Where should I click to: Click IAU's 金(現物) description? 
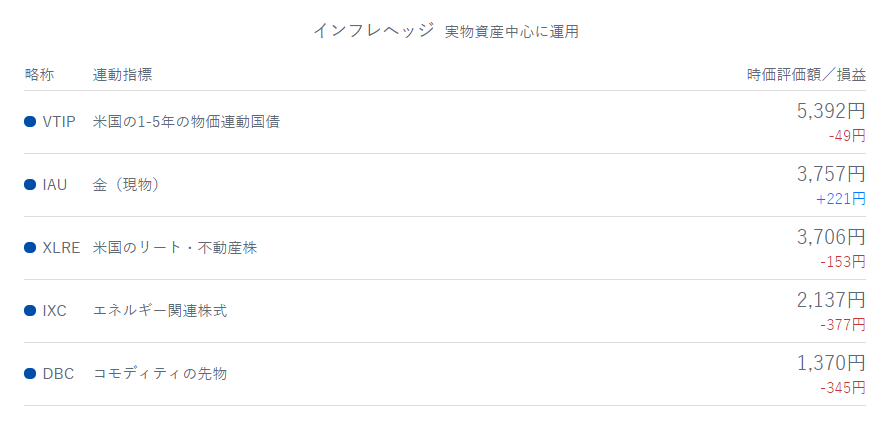[x=126, y=185]
